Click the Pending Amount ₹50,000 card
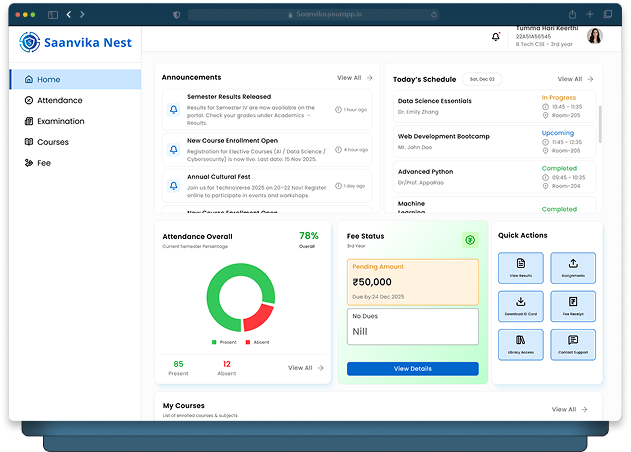The width and height of the screenshot is (631, 452). pos(413,282)
